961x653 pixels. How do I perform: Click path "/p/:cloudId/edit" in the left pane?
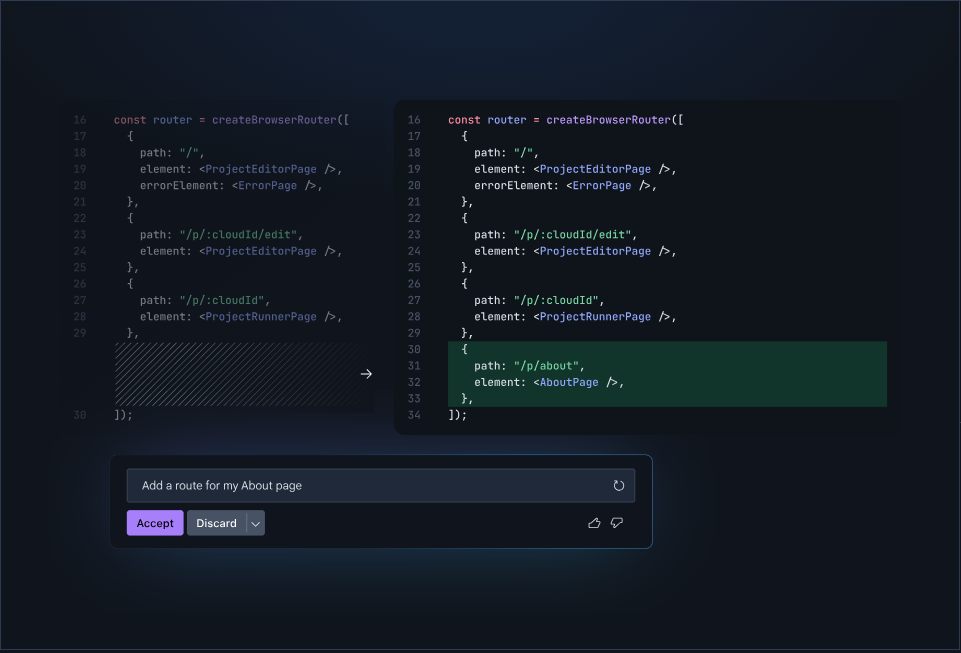point(221,235)
